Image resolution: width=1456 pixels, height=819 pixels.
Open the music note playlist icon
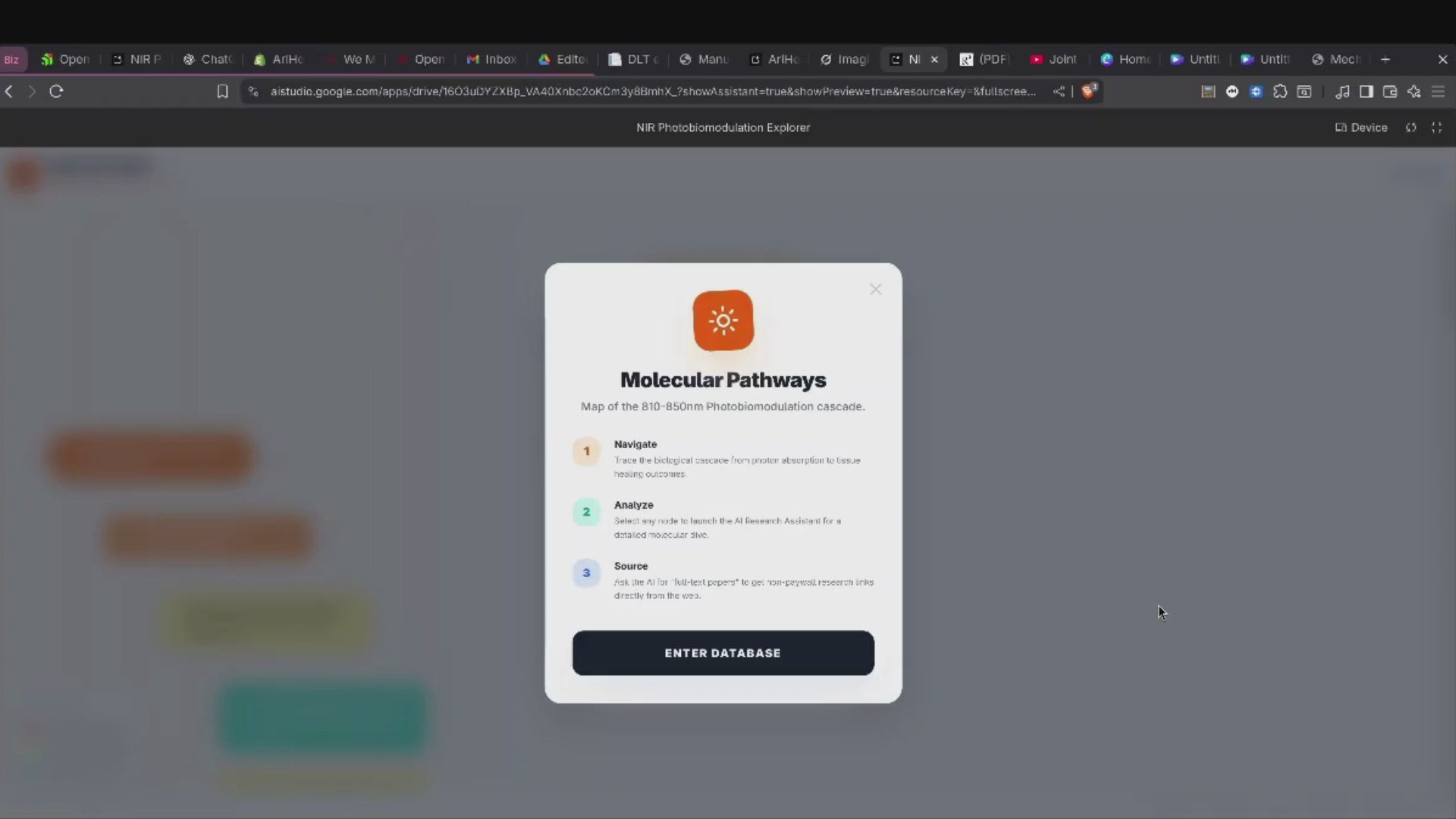(x=1341, y=91)
